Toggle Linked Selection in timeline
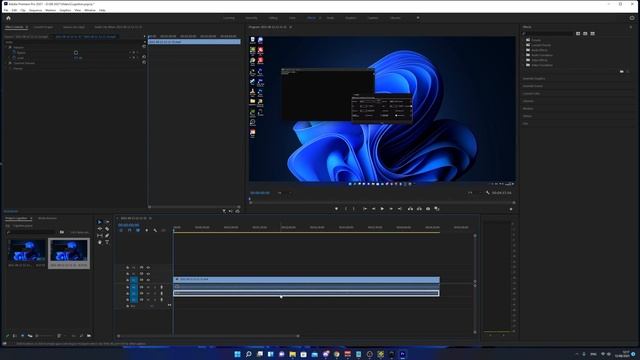 pyautogui.click(x=138, y=230)
